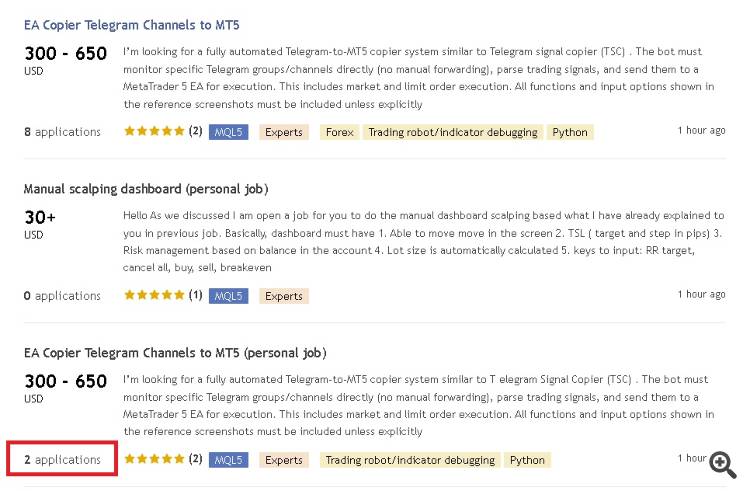This screenshot has height=491, width=750.
Task: Click the 0 applications count
Action: tap(62, 295)
